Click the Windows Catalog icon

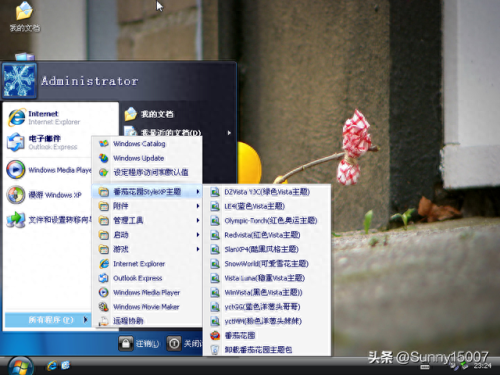tap(104, 144)
